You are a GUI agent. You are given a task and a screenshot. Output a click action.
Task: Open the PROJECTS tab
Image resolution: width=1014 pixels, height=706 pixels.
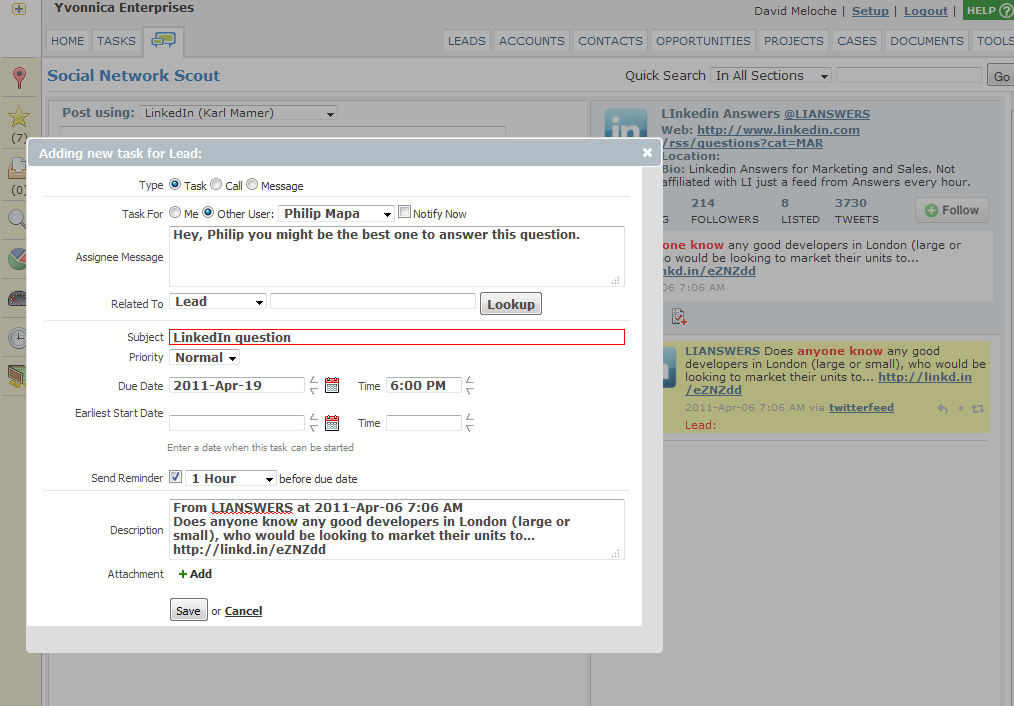point(793,41)
